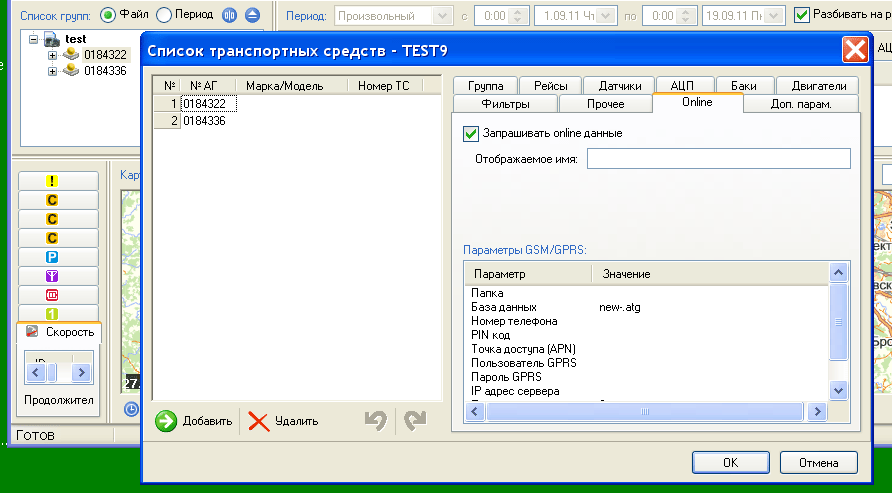Switch to the Прочее tab

click(605, 104)
